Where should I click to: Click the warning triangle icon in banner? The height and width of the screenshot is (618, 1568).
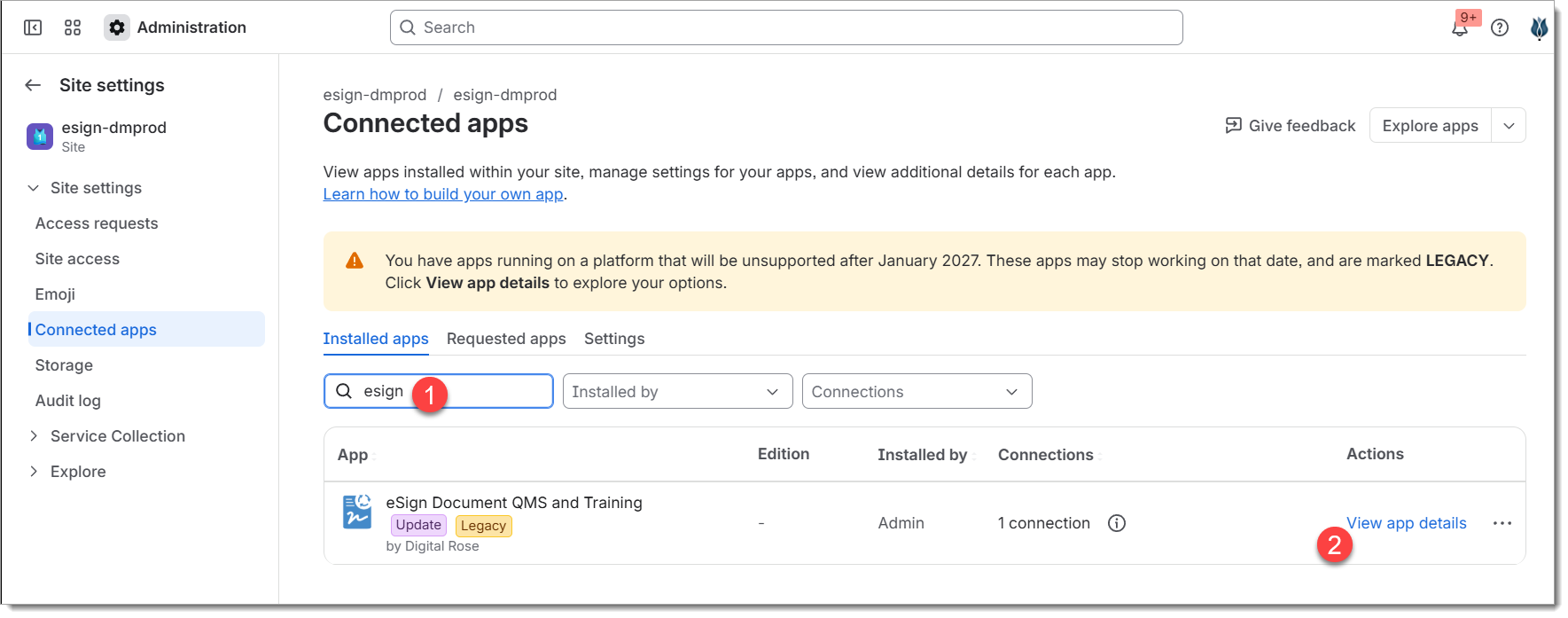(x=355, y=261)
